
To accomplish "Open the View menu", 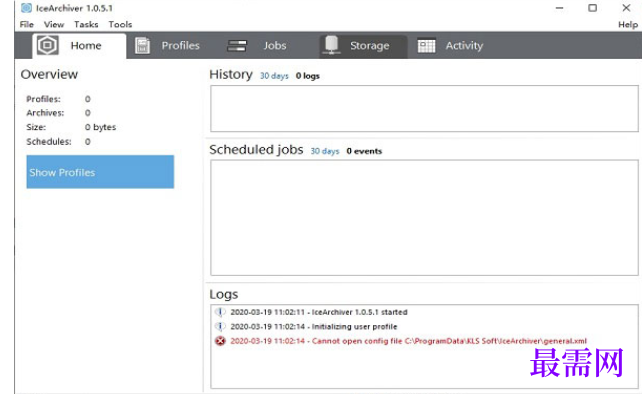I will (x=54, y=24).
